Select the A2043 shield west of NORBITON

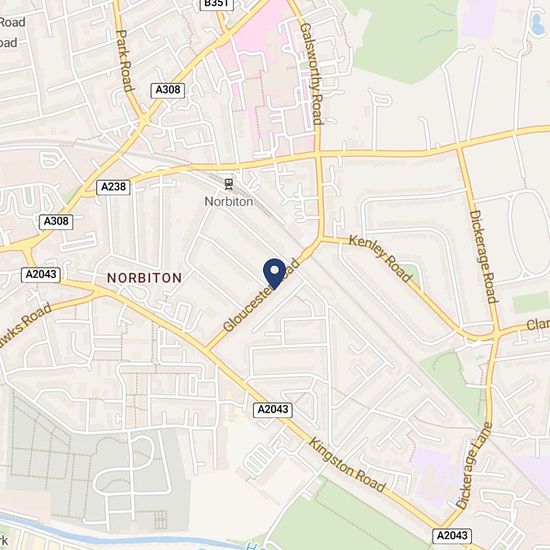41,275
